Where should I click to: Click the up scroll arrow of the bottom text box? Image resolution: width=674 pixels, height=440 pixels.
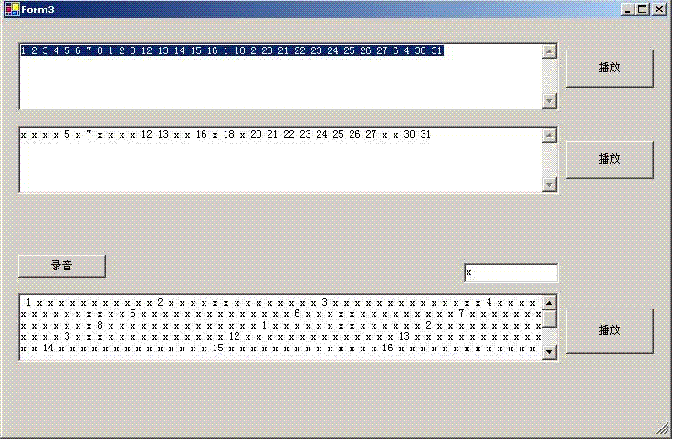pos(549,302)
